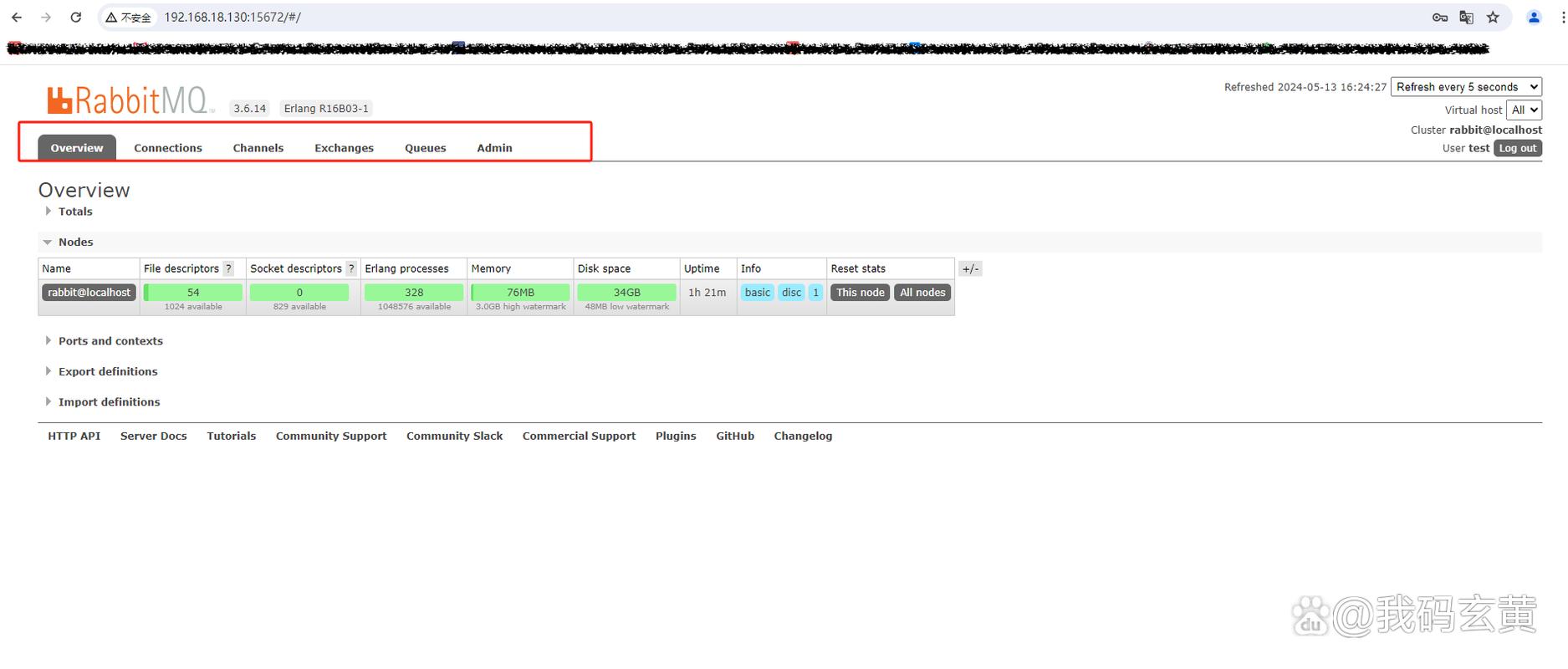Open the rabbit@localhost node link
1568x669 pixels.
pos(89,292)
